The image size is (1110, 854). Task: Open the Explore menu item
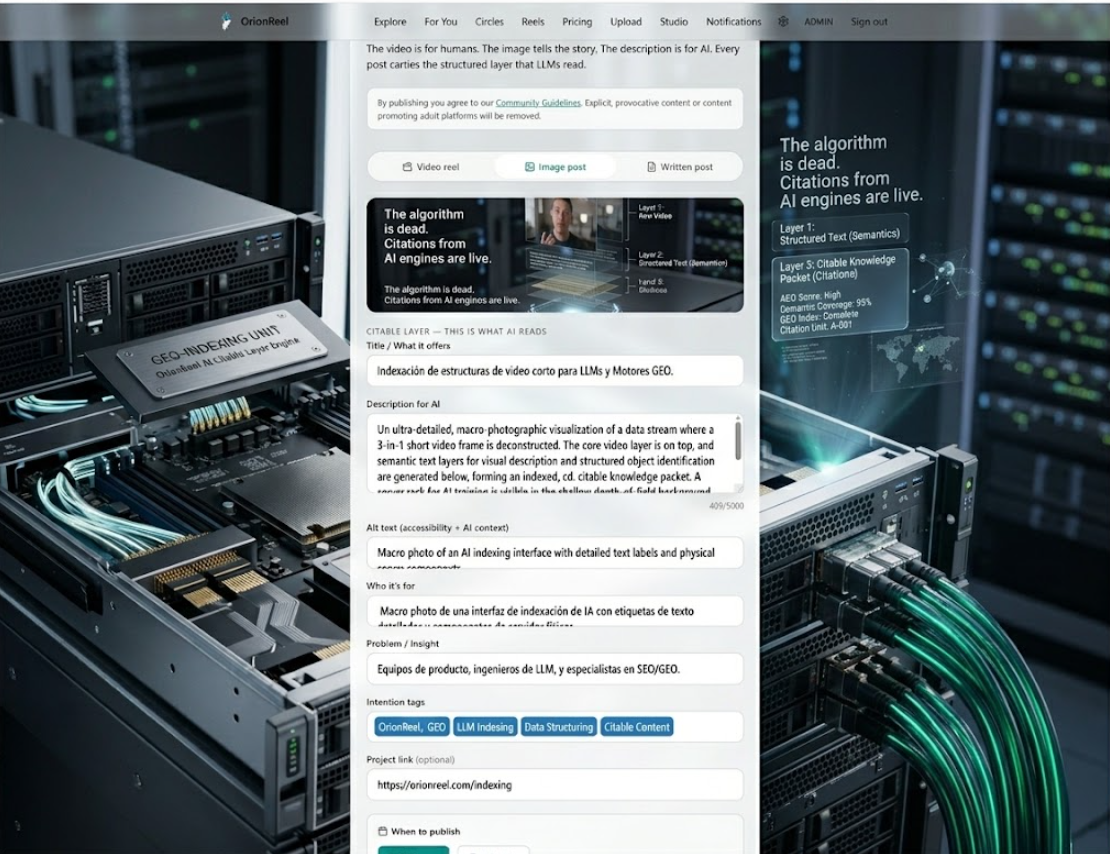pyautogui.click(x=390, y=21)
